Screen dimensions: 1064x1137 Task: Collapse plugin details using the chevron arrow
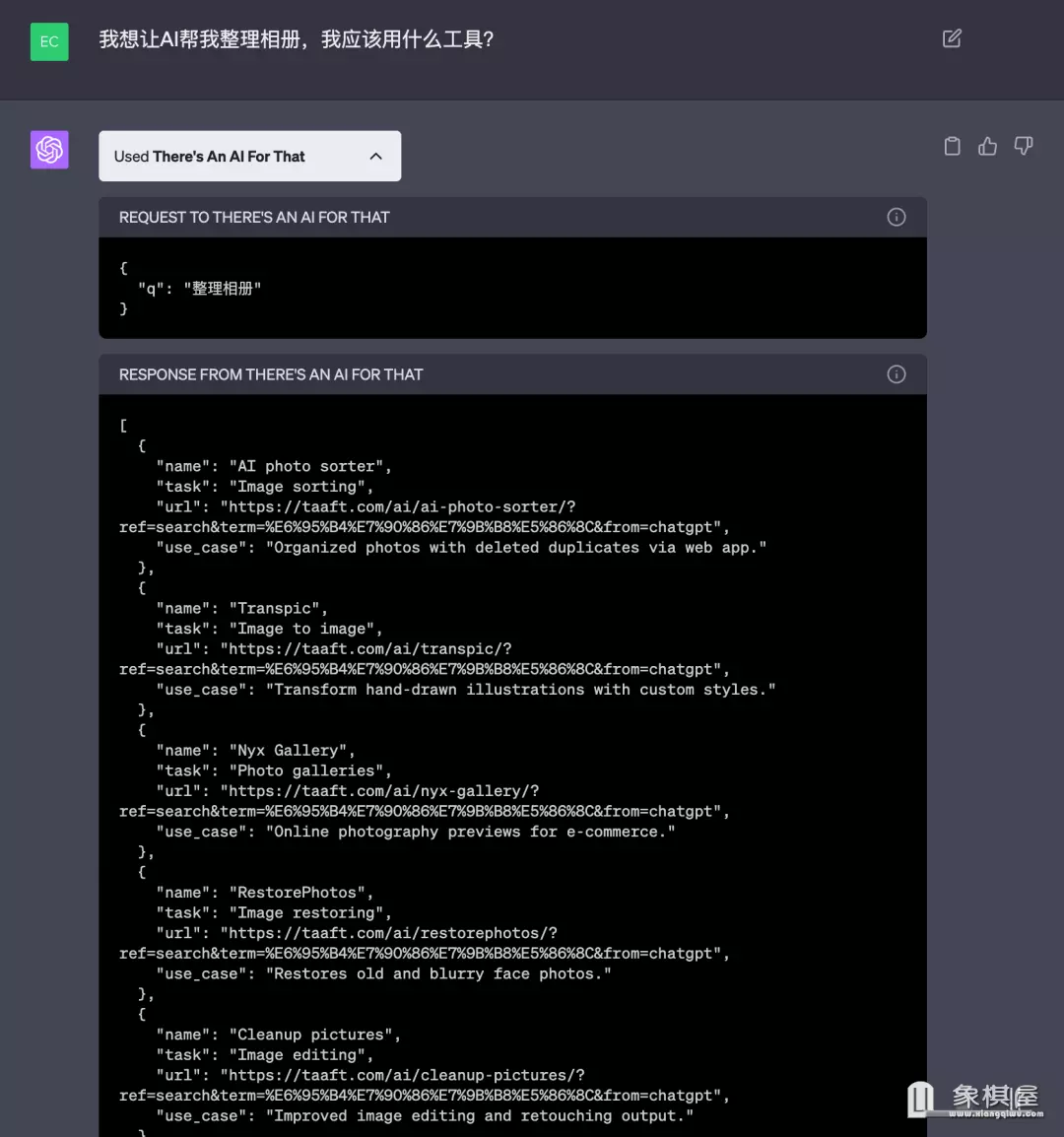(375, 157)
